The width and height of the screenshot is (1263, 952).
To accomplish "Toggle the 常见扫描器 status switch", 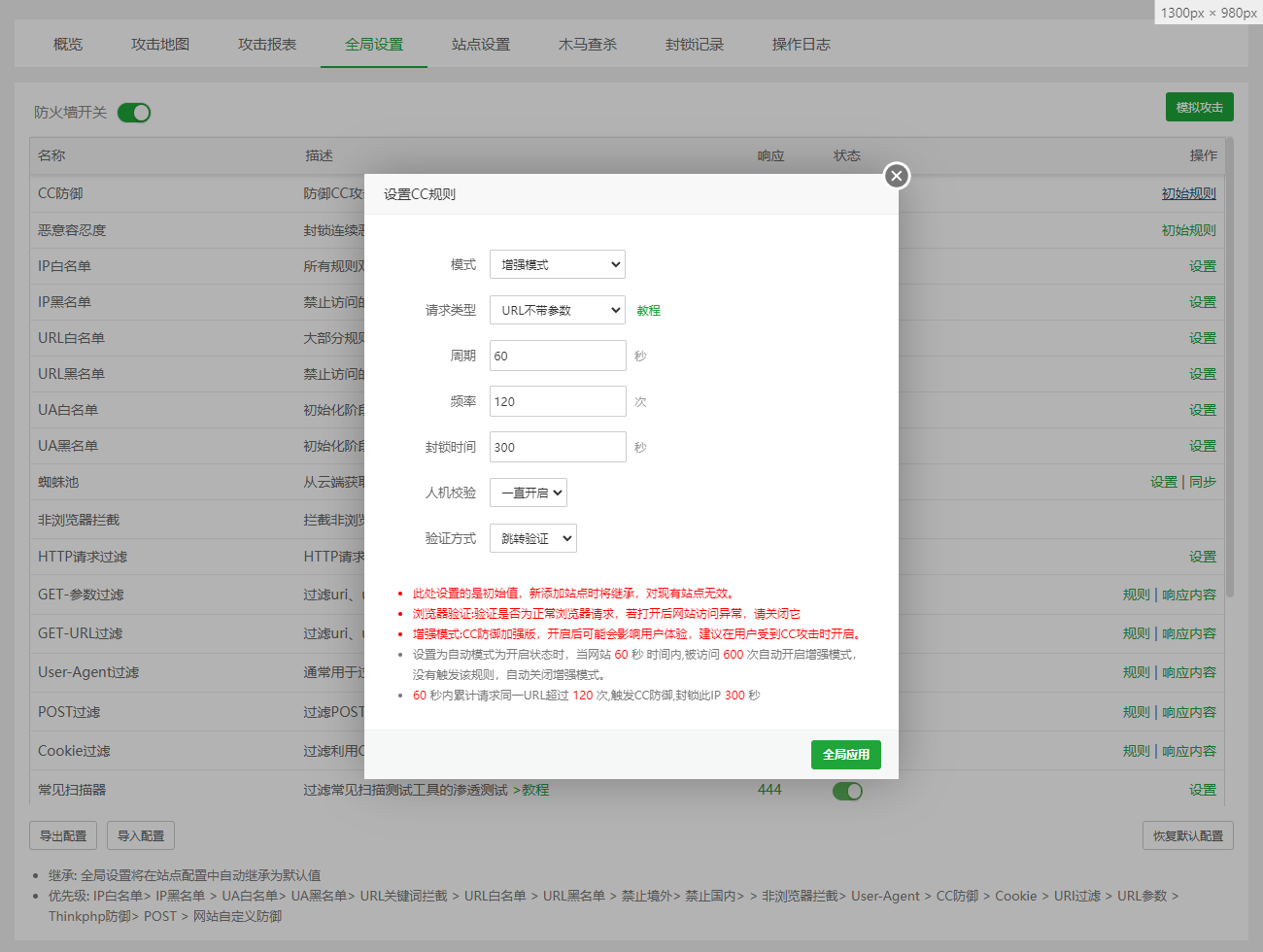I will point(847,791).
